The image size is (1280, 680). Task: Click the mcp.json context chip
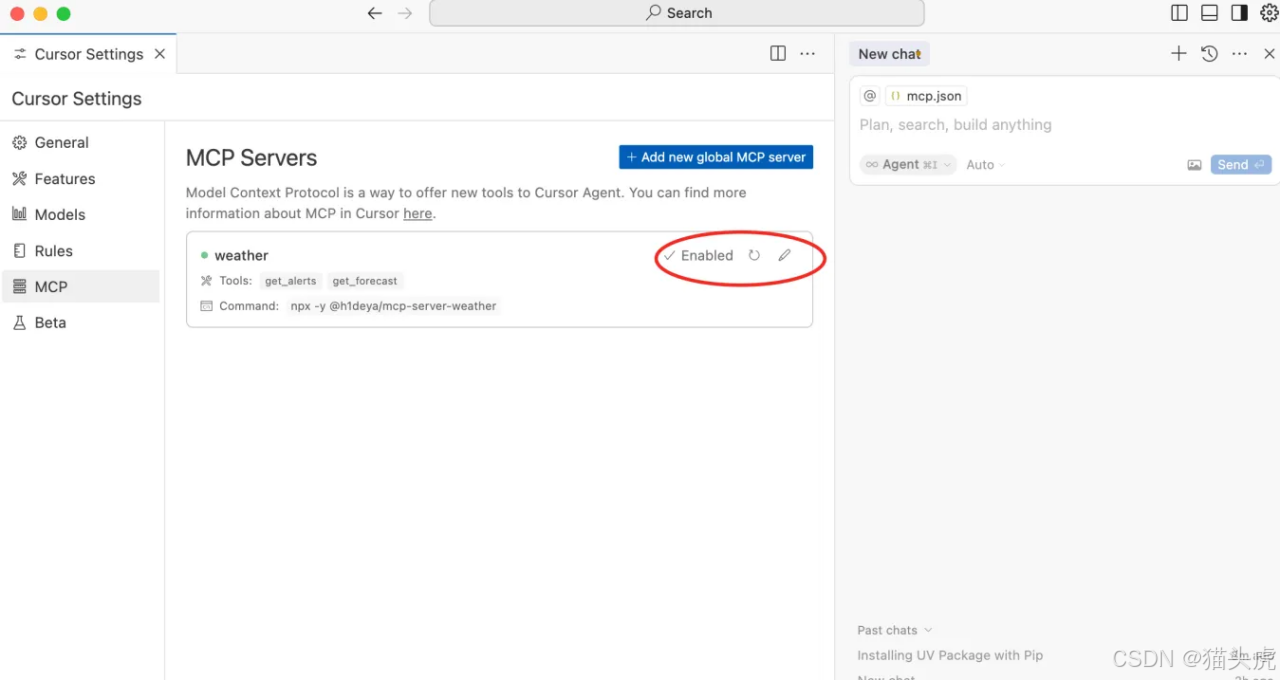926,96
